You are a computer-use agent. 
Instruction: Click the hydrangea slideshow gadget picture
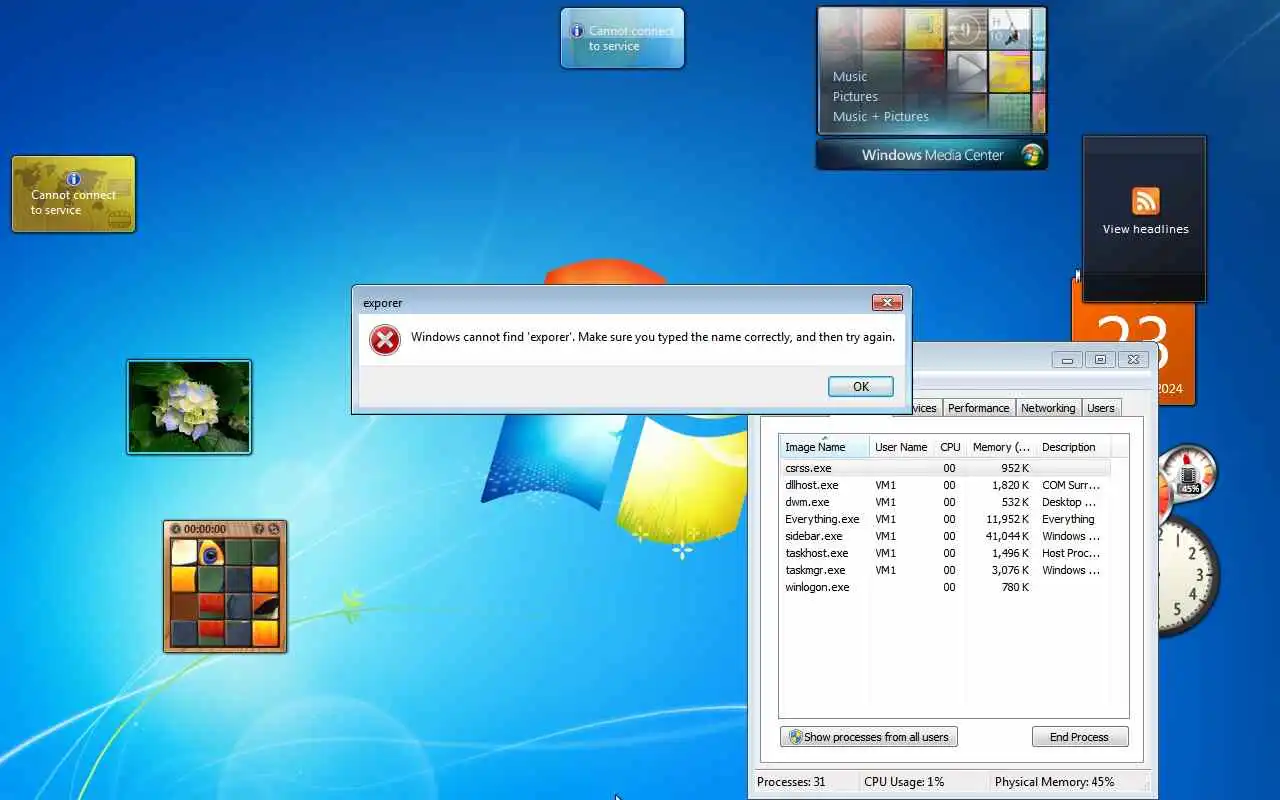(x=189, y=407)
